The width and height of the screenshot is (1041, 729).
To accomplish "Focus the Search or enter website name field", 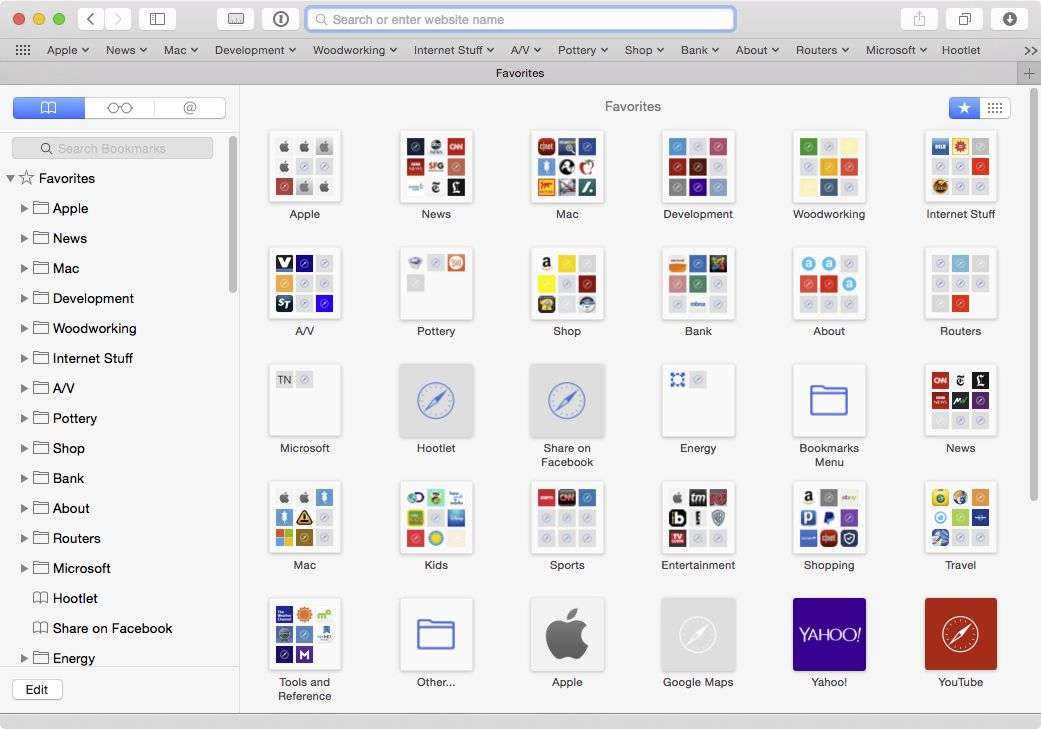I will (x=520, y=19).
